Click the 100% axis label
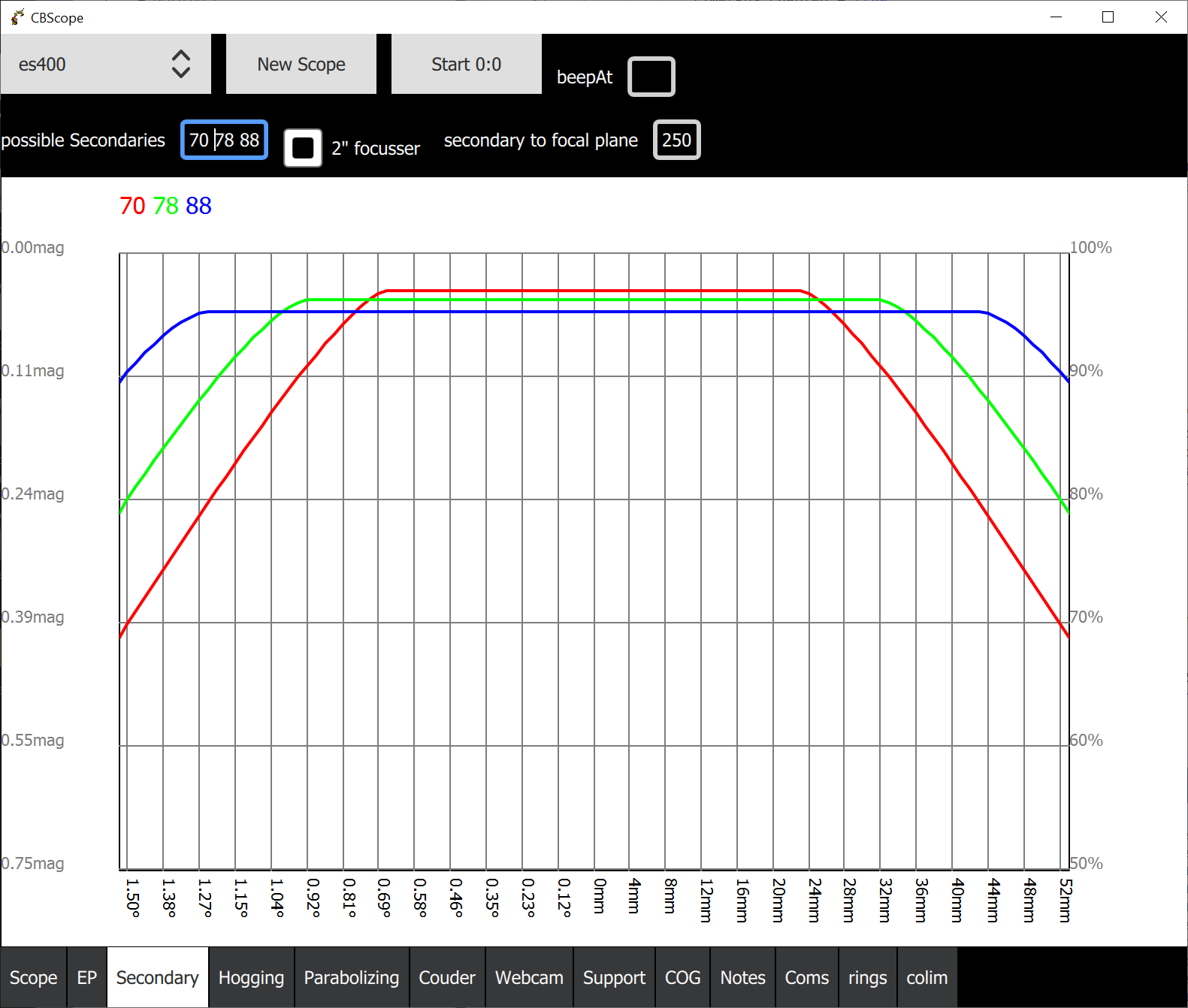 (x=1091, y=247)
